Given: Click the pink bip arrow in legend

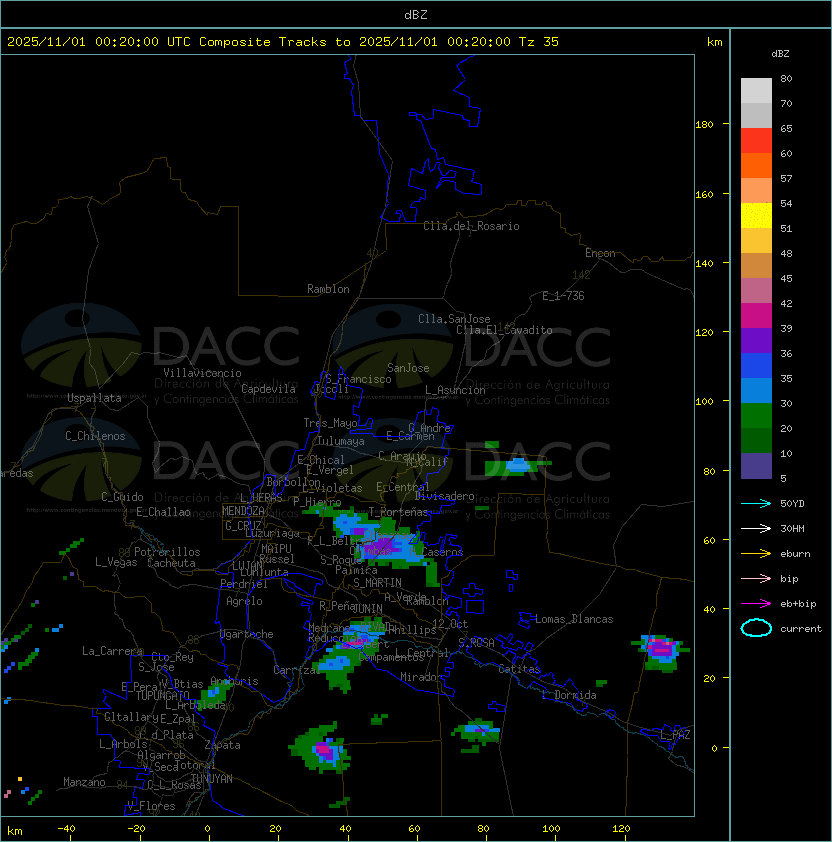Looking at the screenshot, I should tap(756, 578).
